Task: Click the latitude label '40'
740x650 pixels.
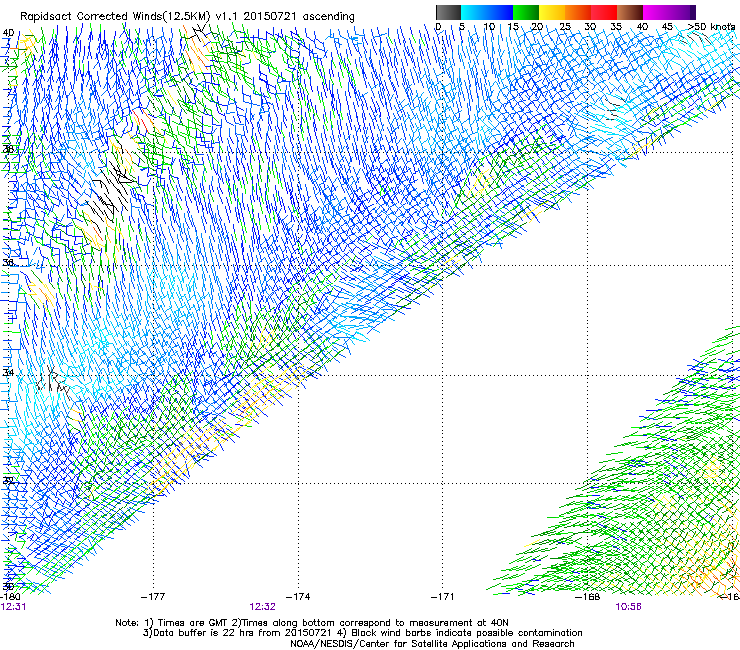Action: pyautogui.click(x=8, y=33)
